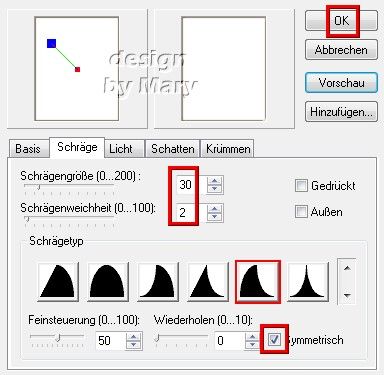Image resolution: width=384 pixels, height=375 pixels.
Task: Decrease Schrägenweichheit with down arrow
Action: (214, 217)
